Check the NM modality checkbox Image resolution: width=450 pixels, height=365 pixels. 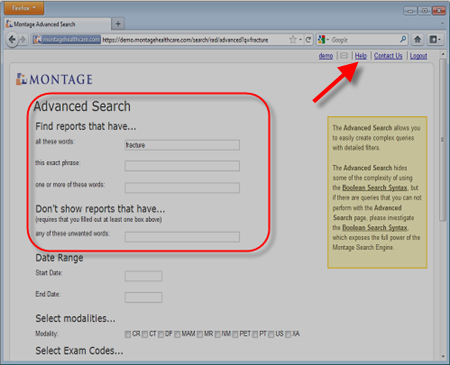217,334
